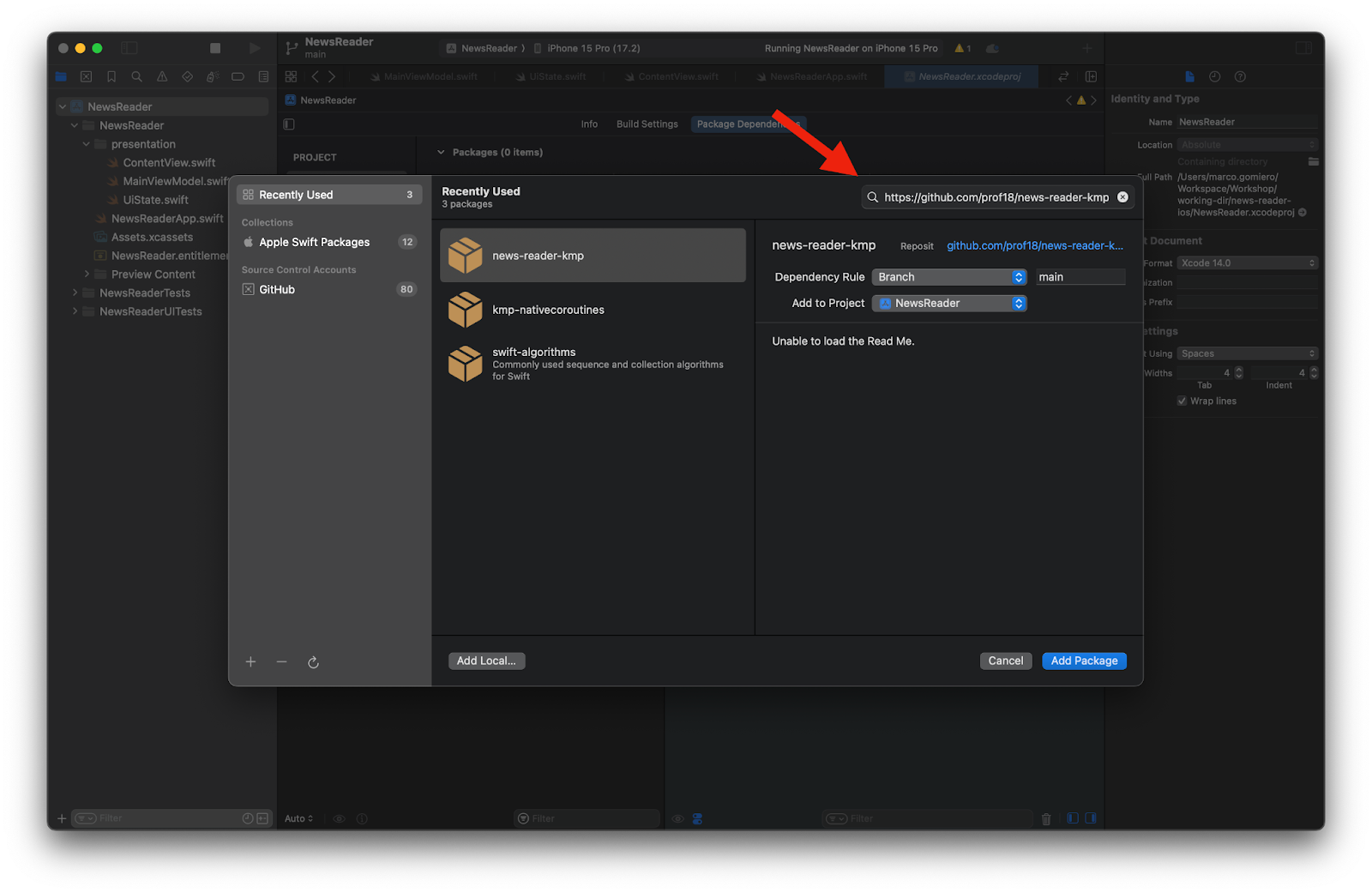The image size is (1372, 893).
Task: Remove collection with the minus icon
Action: tap(281, 661)
